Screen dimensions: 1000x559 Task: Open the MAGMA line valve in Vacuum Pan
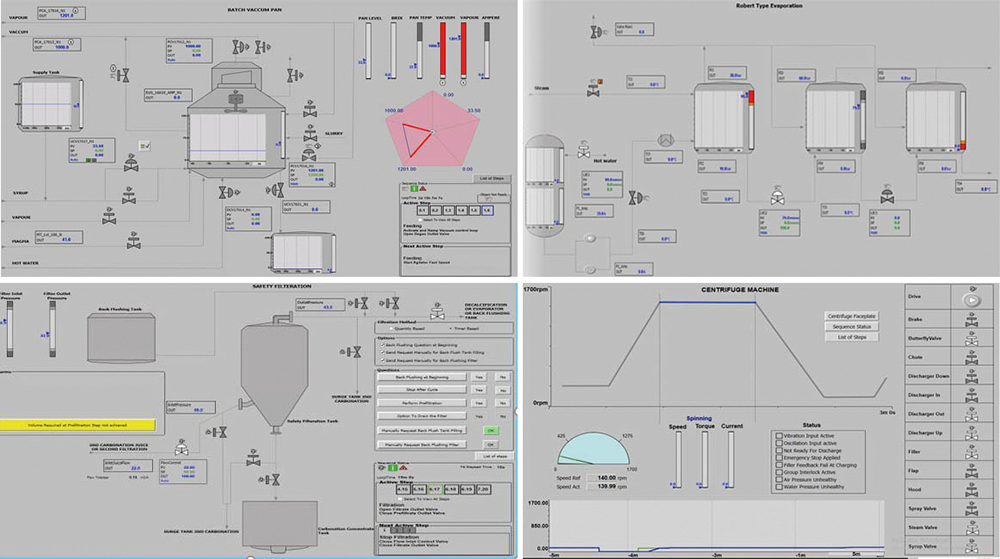click(x=133, y=241)
